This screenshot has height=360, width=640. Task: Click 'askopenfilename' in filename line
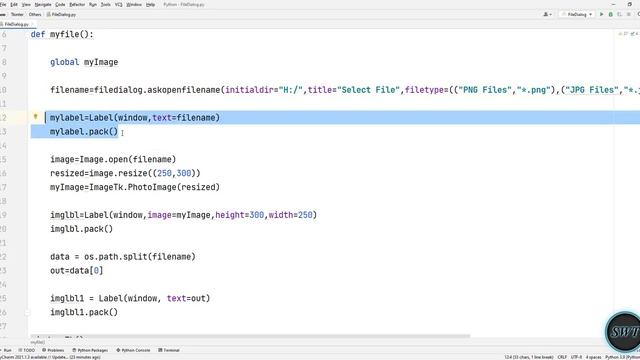[x=184, y=90]
